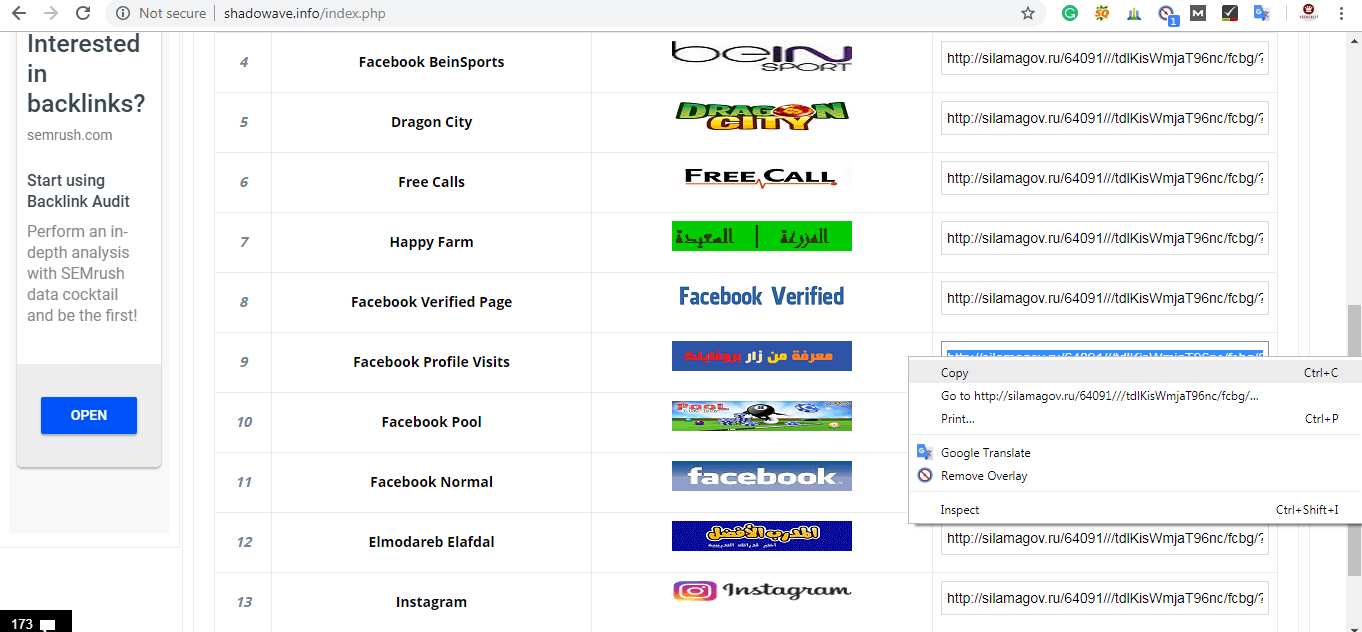This screenshot has width=1362, height=632.
Task: Click the 173 comment counter
Action: pos(22,624)
